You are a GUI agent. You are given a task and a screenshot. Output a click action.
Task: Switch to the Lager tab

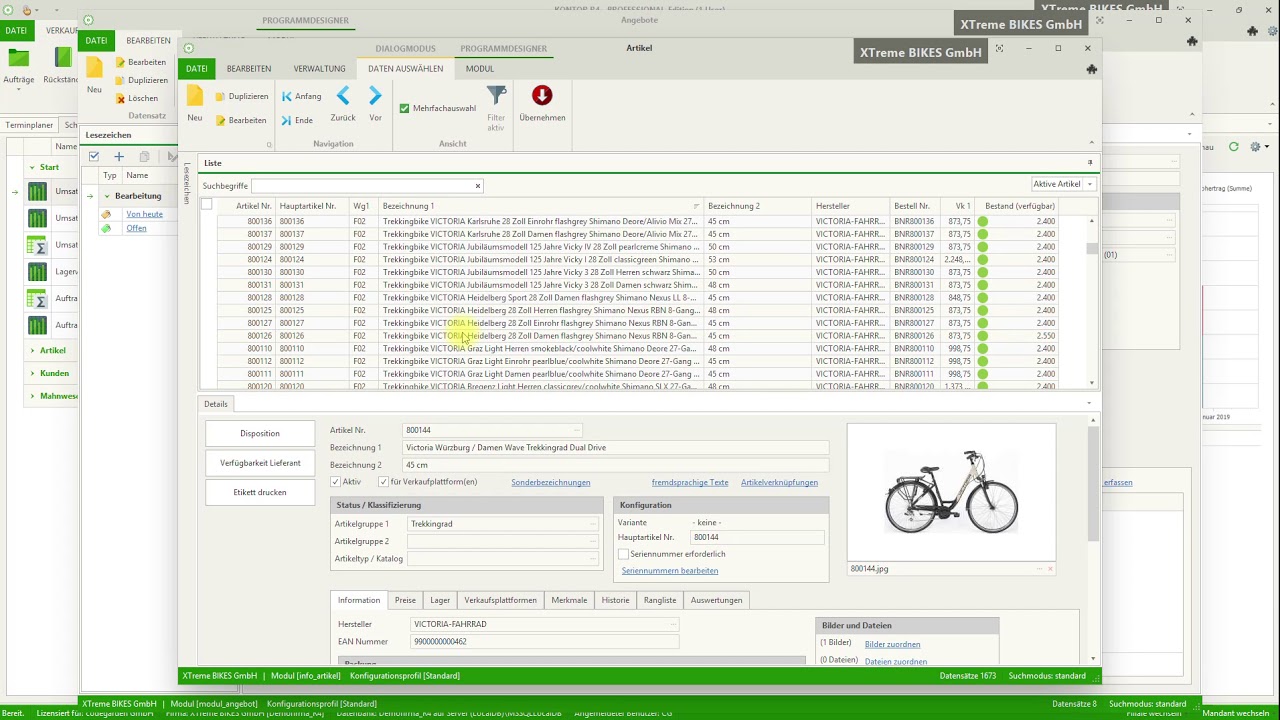pyautogui.click(x=440, y=600)
